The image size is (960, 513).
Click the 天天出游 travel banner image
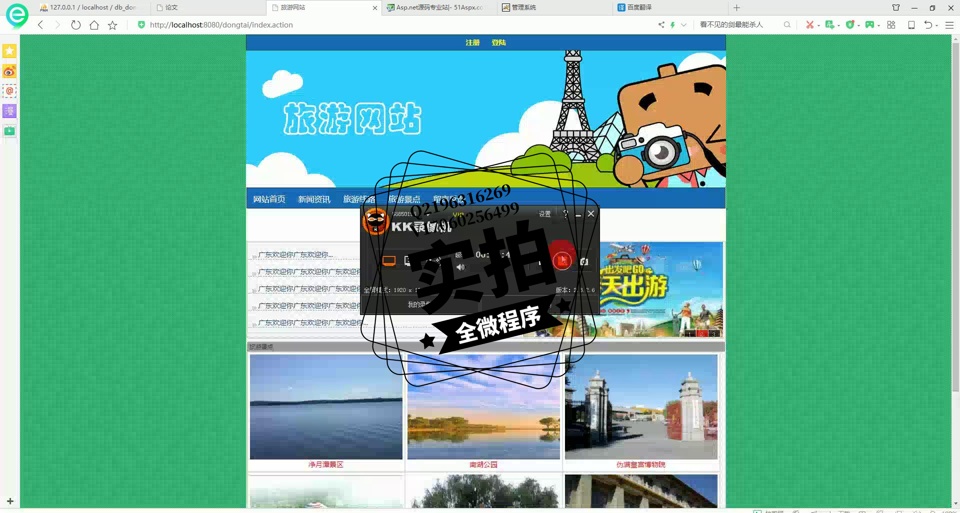(661, 290)
